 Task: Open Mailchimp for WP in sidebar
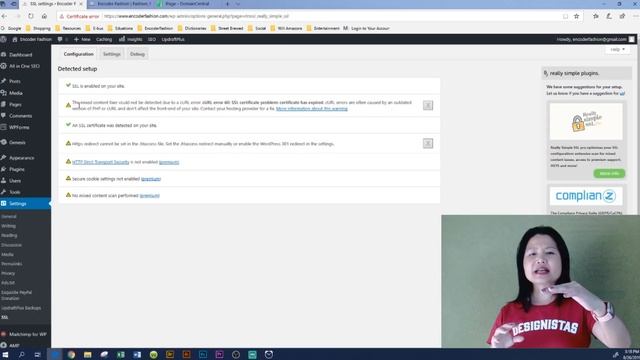click(27, 334)
